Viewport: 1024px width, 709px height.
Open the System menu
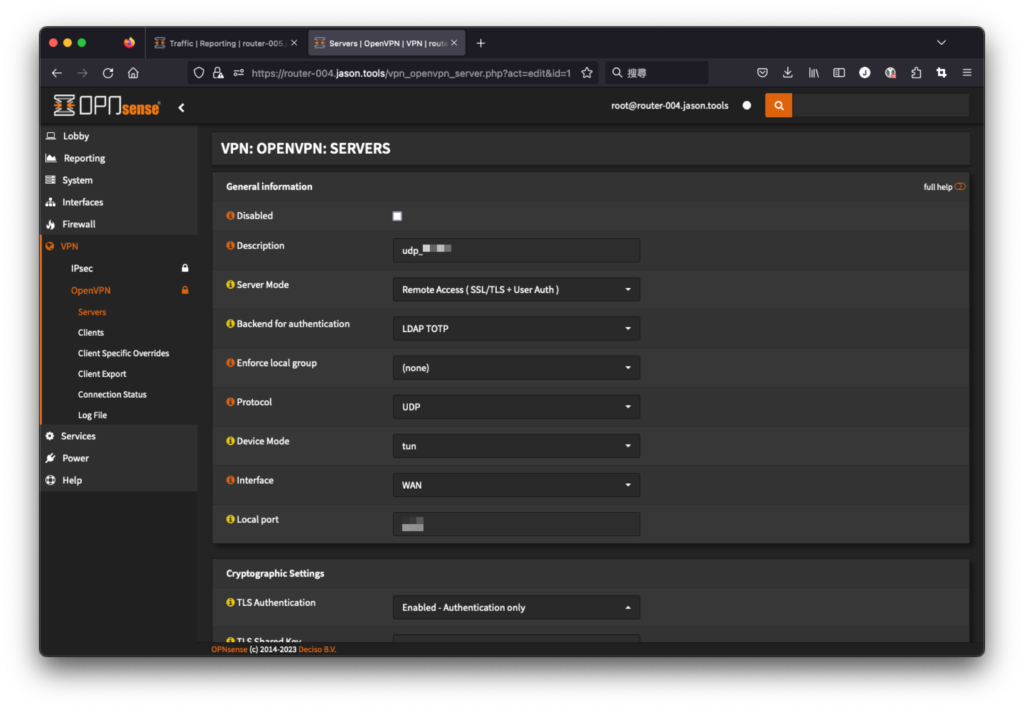pyautogui.click(x=119, y=180)
